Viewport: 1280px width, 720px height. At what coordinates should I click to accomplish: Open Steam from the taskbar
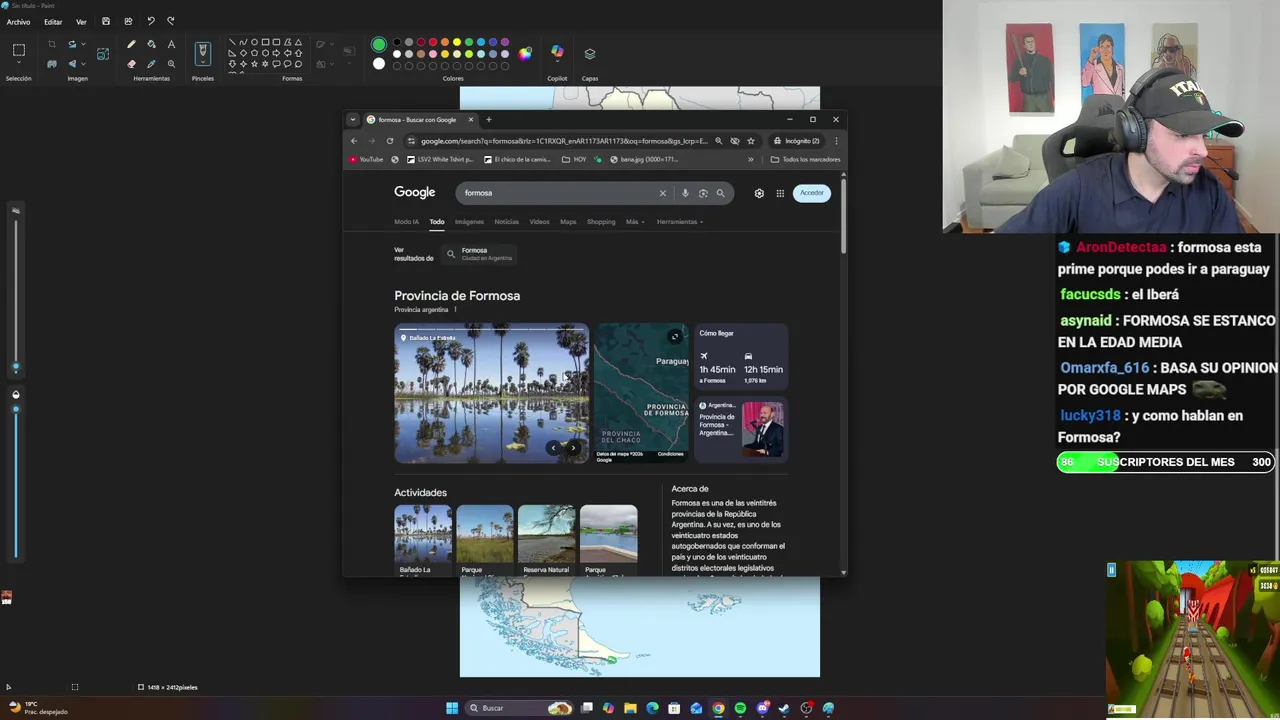point(784,708)
